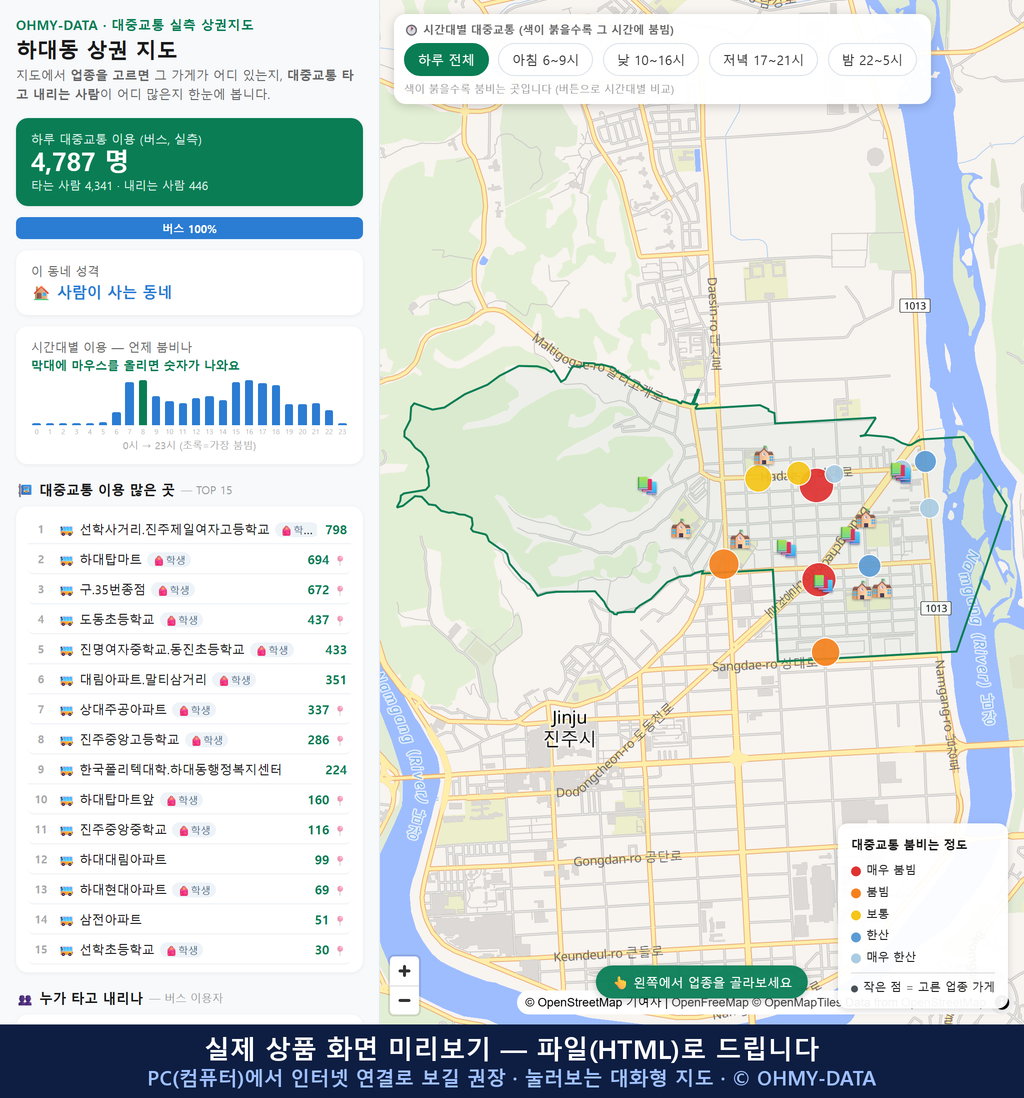Choose the 낮 10~16시 time filter
1024x1098 pixels.
click(651, 60)
